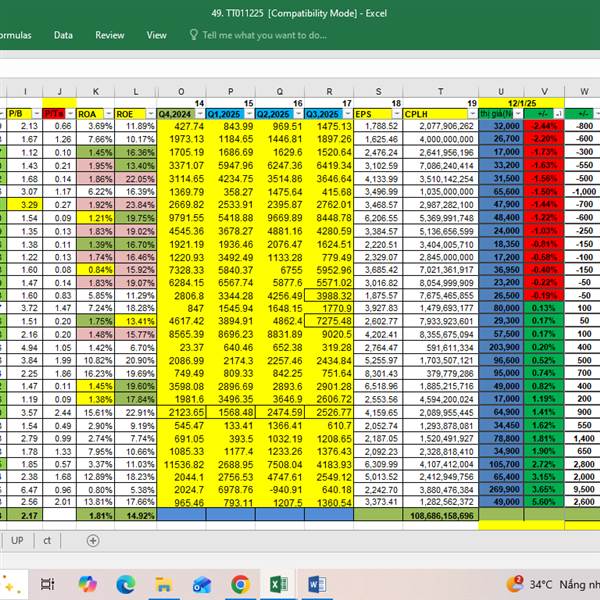The height and width of the screenshot is (600, 600).
Task: Click the Excel icon on the taskbar
Action: 279,584
